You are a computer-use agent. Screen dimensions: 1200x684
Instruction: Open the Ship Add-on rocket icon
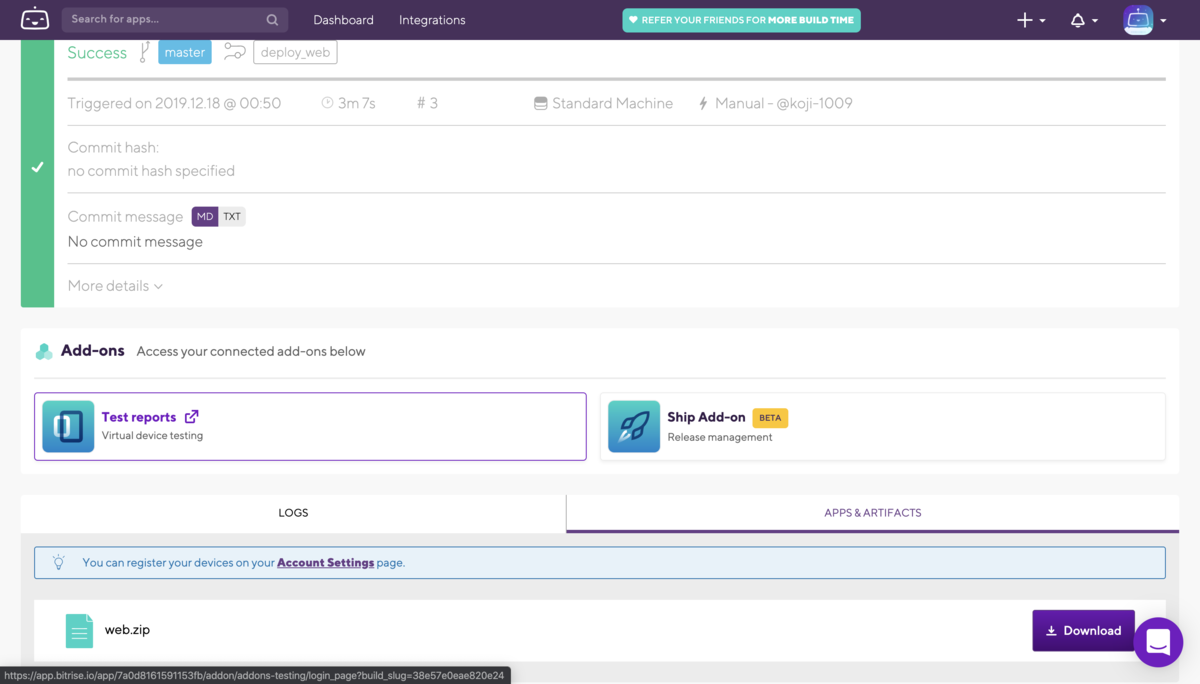pyautogui.click(x=634, y=427)
